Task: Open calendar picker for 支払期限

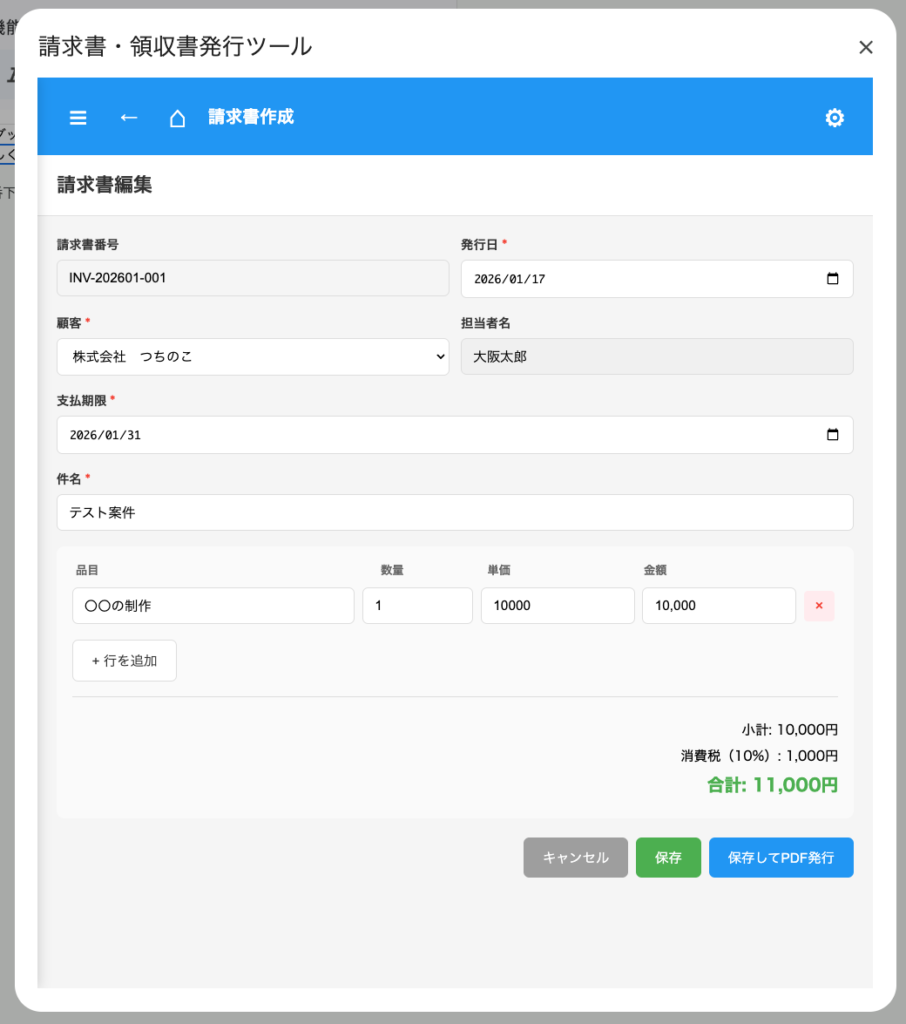Action: point(832,435)
